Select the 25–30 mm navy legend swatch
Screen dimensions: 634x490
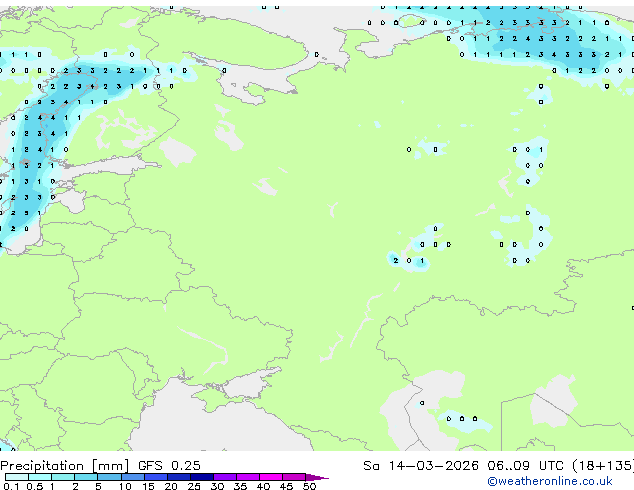[202, 477]
